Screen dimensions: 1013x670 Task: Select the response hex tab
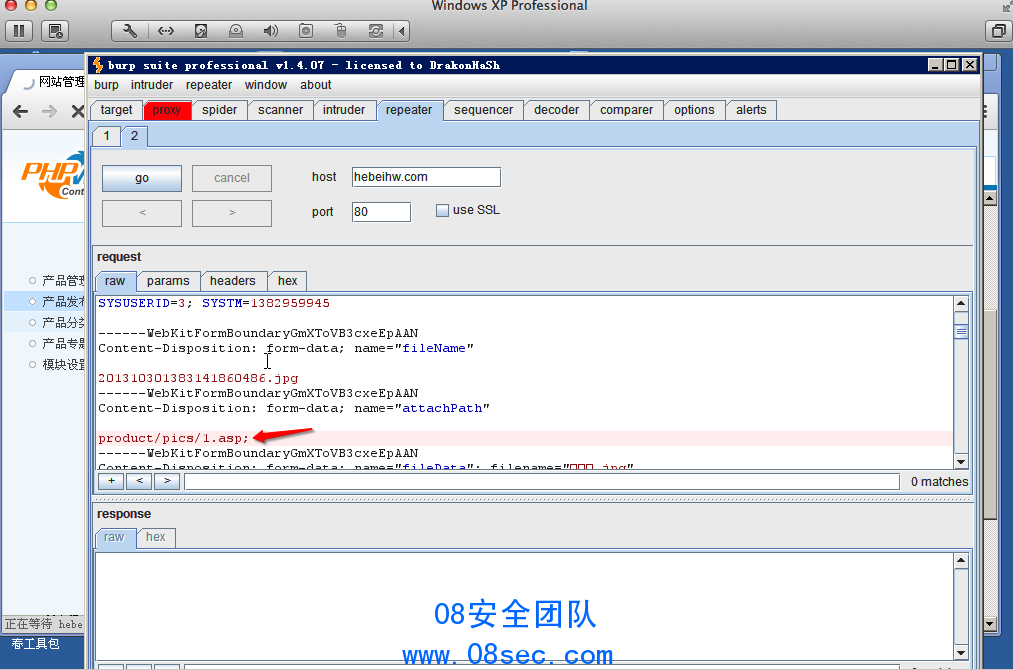[156, 537]
